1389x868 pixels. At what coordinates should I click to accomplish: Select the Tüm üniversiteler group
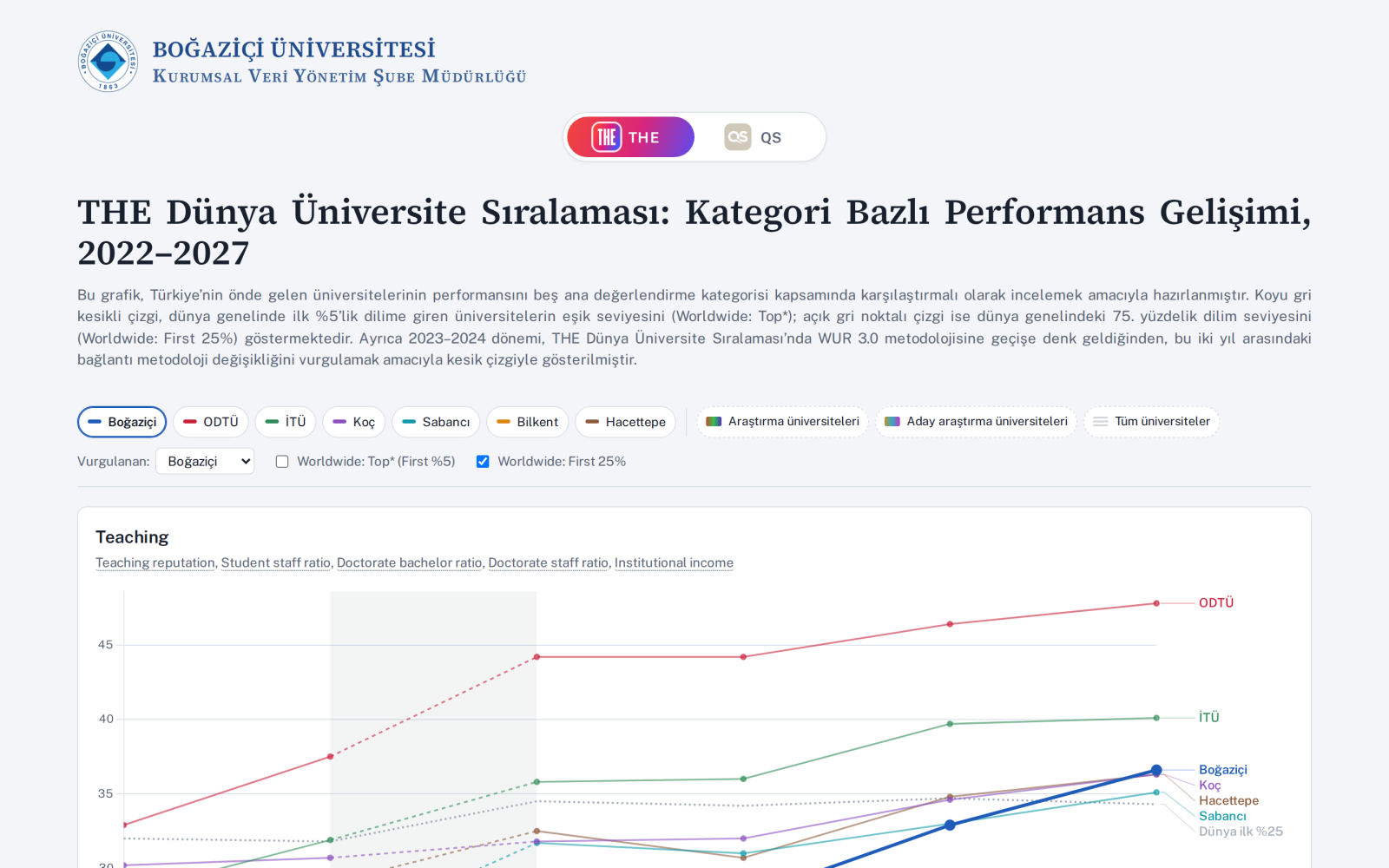click(1152, 422)
